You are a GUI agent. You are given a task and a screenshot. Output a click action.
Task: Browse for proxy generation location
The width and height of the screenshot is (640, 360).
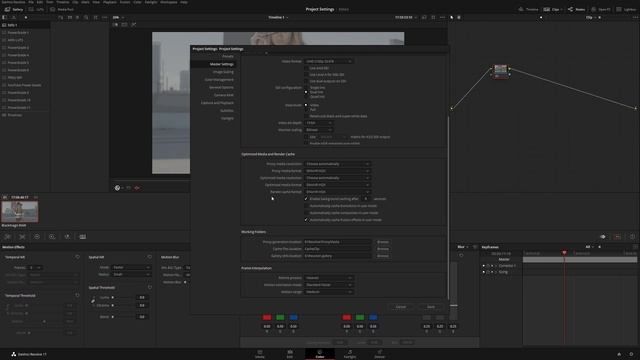click(383, 242)
